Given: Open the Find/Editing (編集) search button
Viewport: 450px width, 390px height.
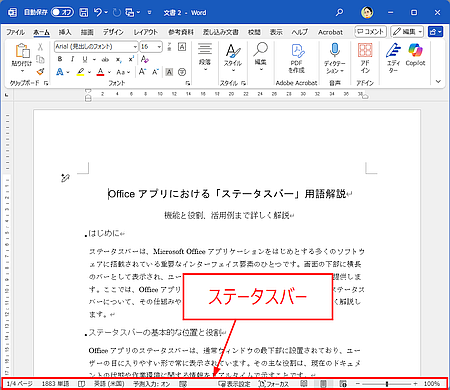Looking at the screenshot, I should click(261, 57).
